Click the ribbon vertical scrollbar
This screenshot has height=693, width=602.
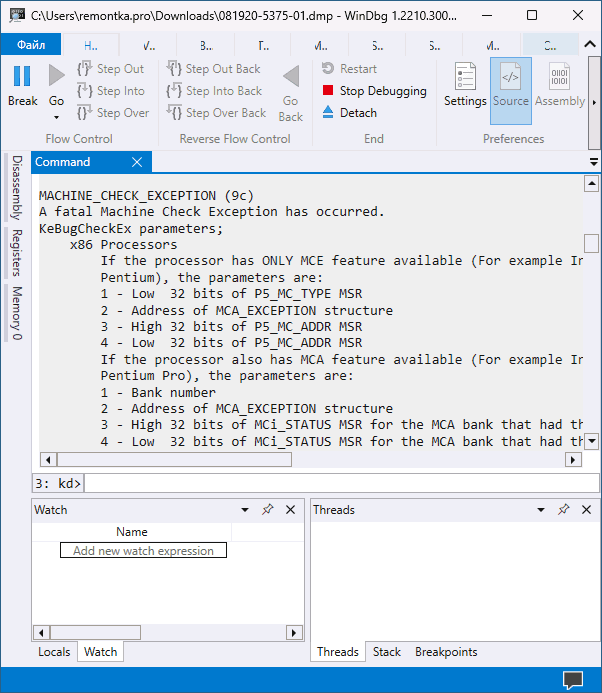[x=594, y=103]
